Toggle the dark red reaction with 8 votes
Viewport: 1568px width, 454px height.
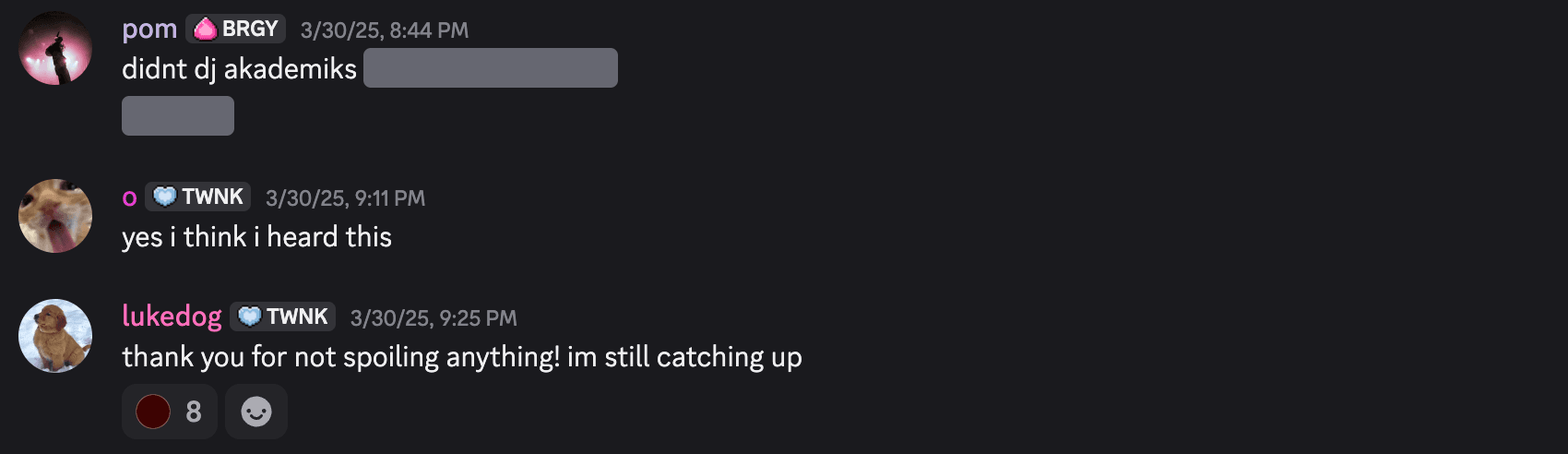(170, 412)
